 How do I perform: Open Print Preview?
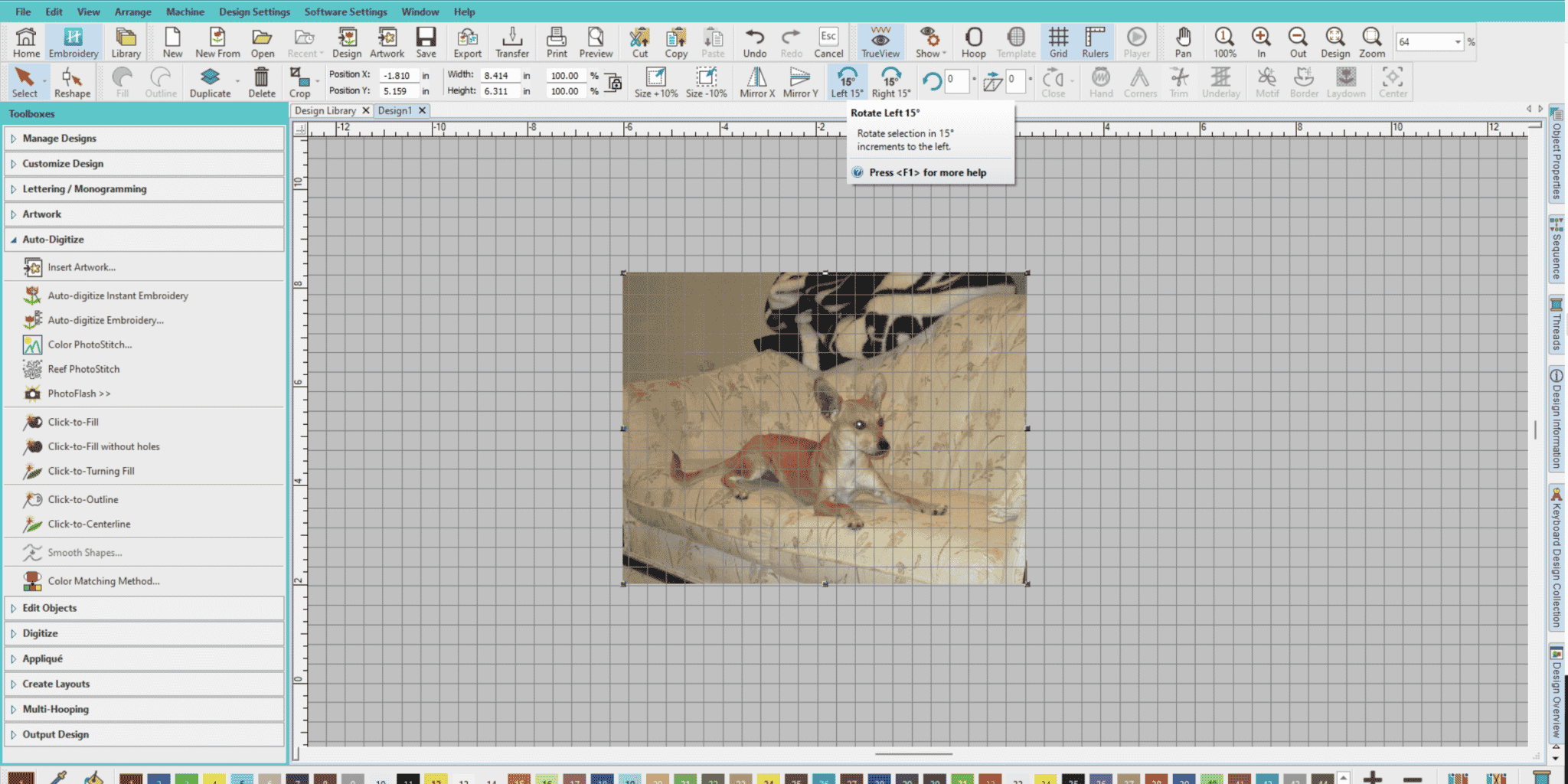click(596, 42)
